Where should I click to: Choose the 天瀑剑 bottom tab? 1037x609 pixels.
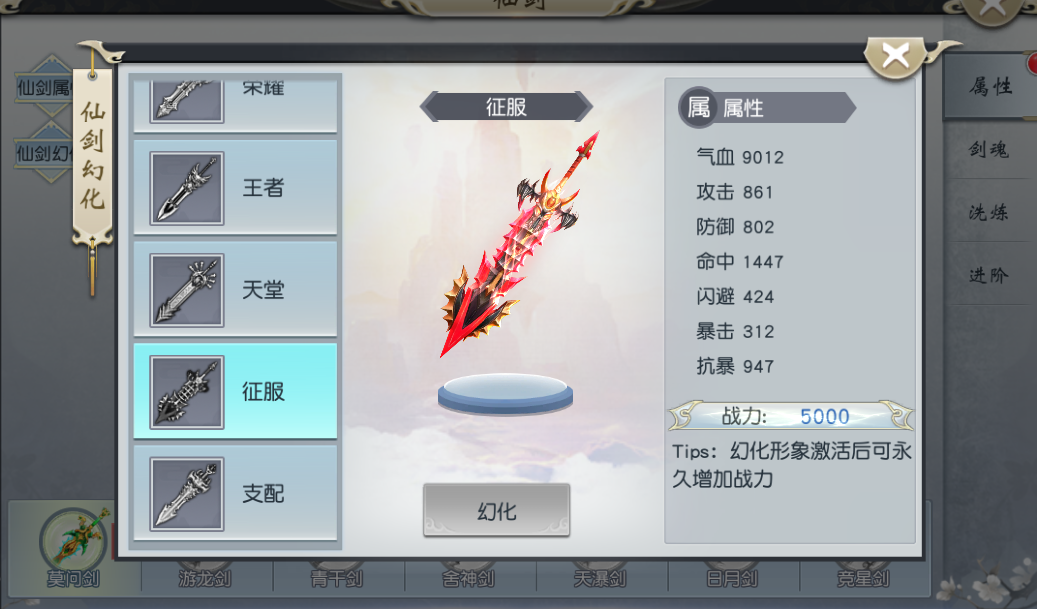tap(601, 577)
